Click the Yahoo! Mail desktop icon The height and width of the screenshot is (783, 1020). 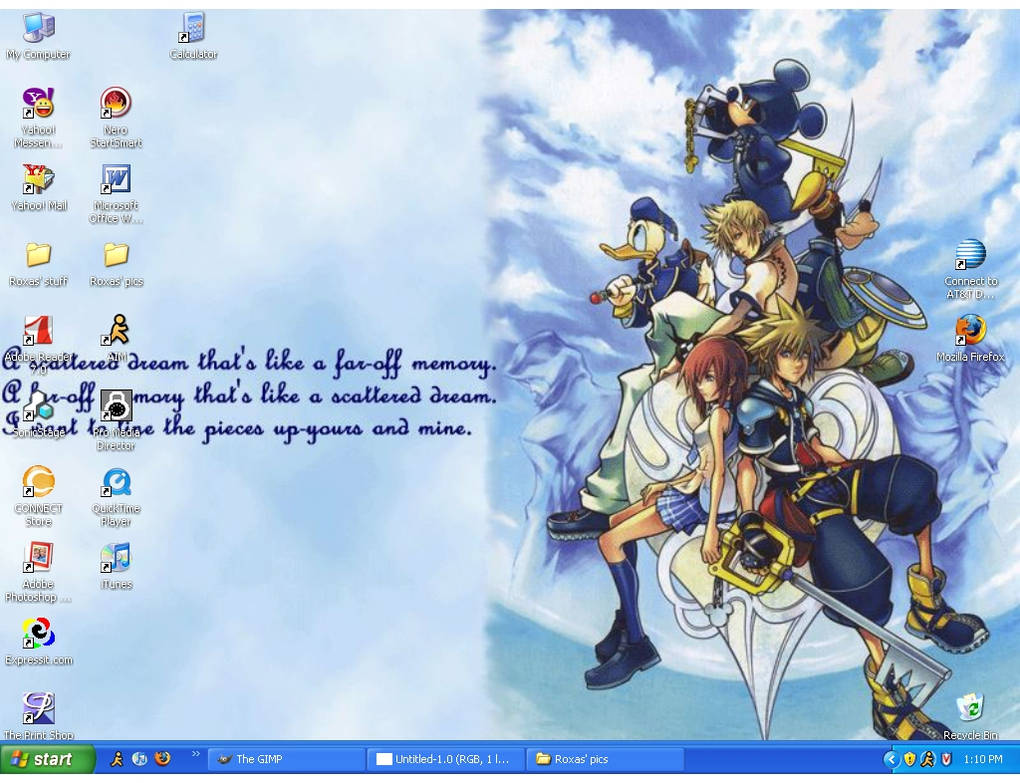(x=38, y=188)
